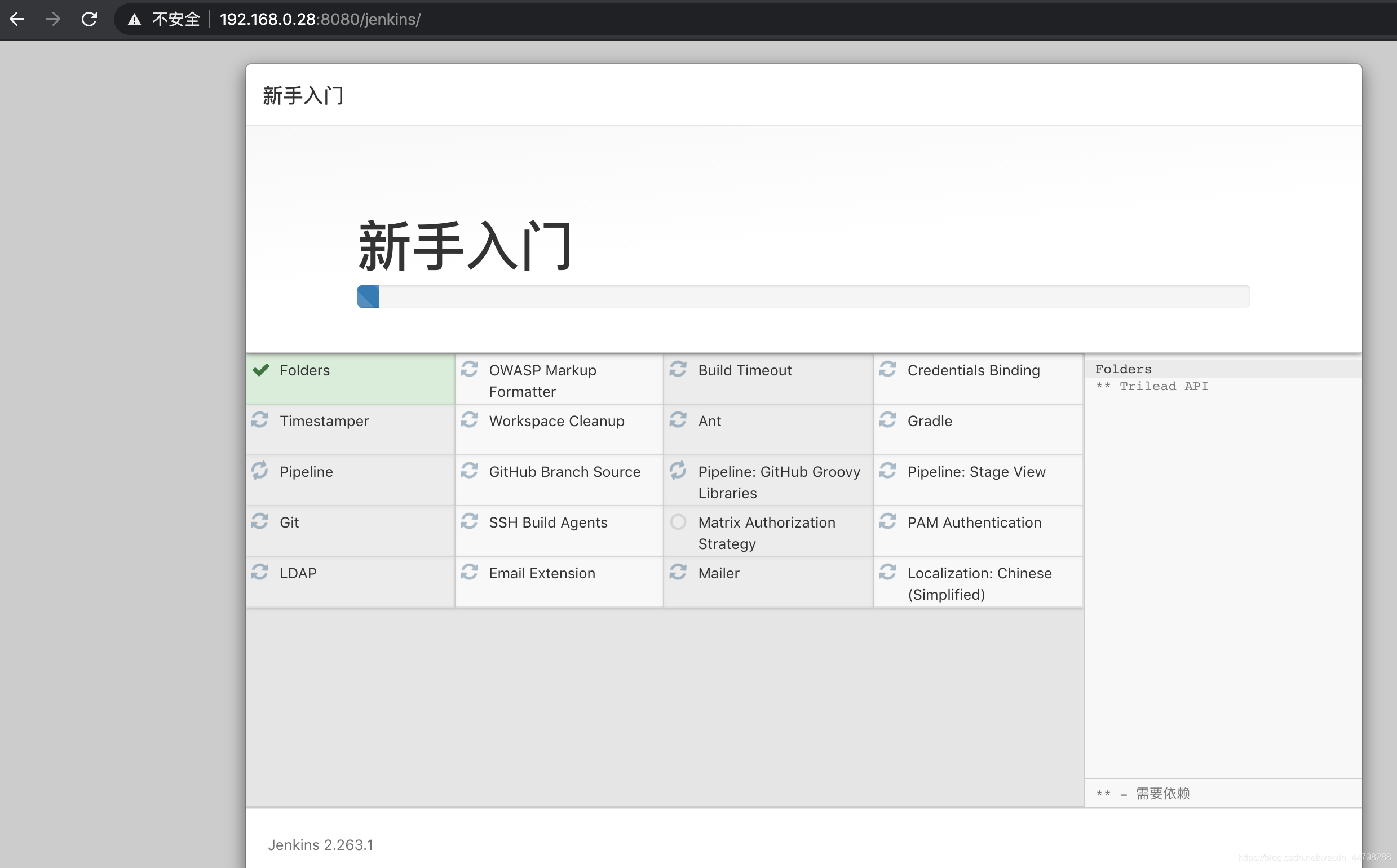Click the sync icon beside Gradle

(x=888, y=420)
